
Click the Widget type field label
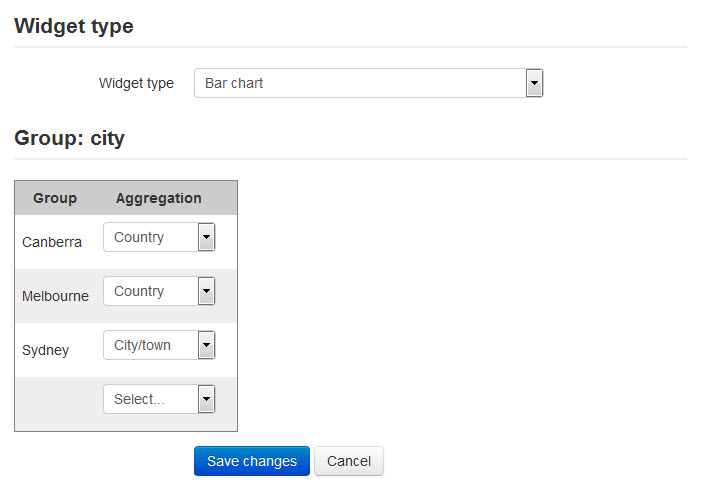pyautogui.click(x=136, y=84)
